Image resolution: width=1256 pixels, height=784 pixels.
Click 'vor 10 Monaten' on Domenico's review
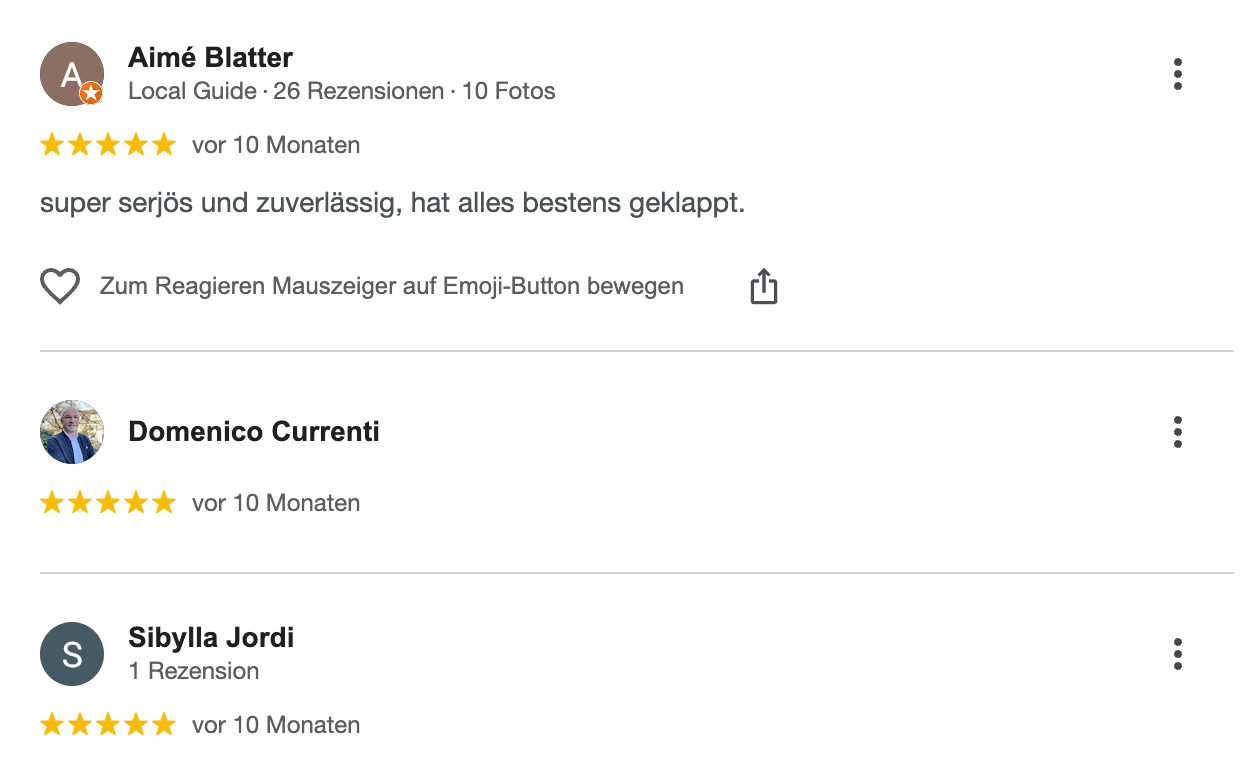pos(276,503)
